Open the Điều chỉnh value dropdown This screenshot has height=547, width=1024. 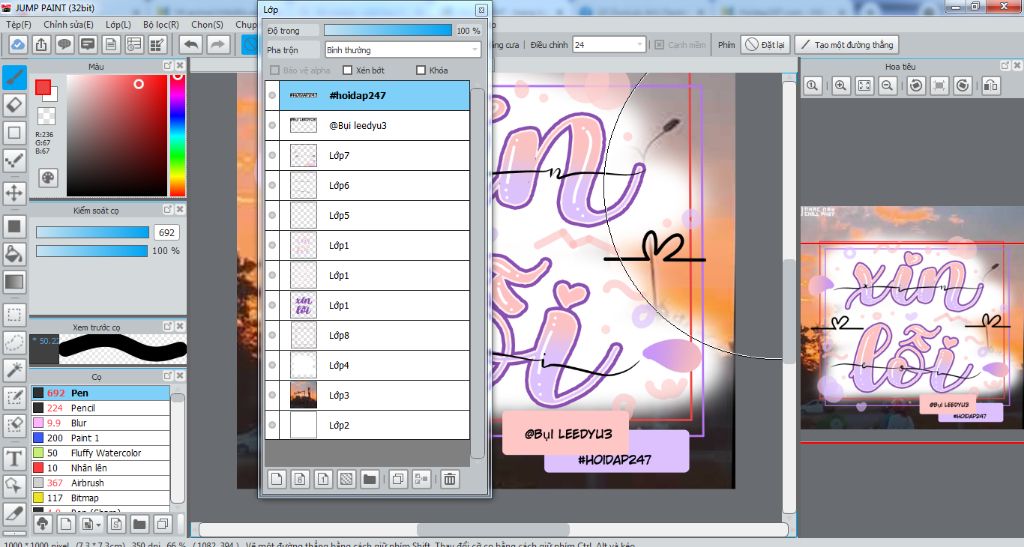coord(609,44)
